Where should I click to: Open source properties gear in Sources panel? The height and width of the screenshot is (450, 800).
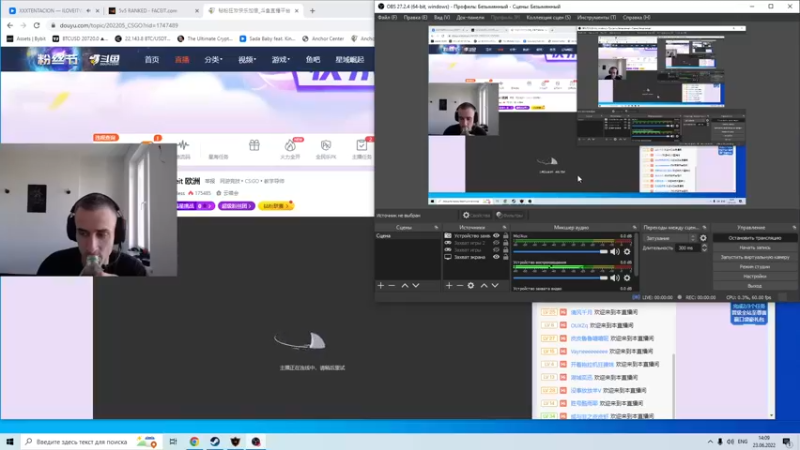coord(471,286)
